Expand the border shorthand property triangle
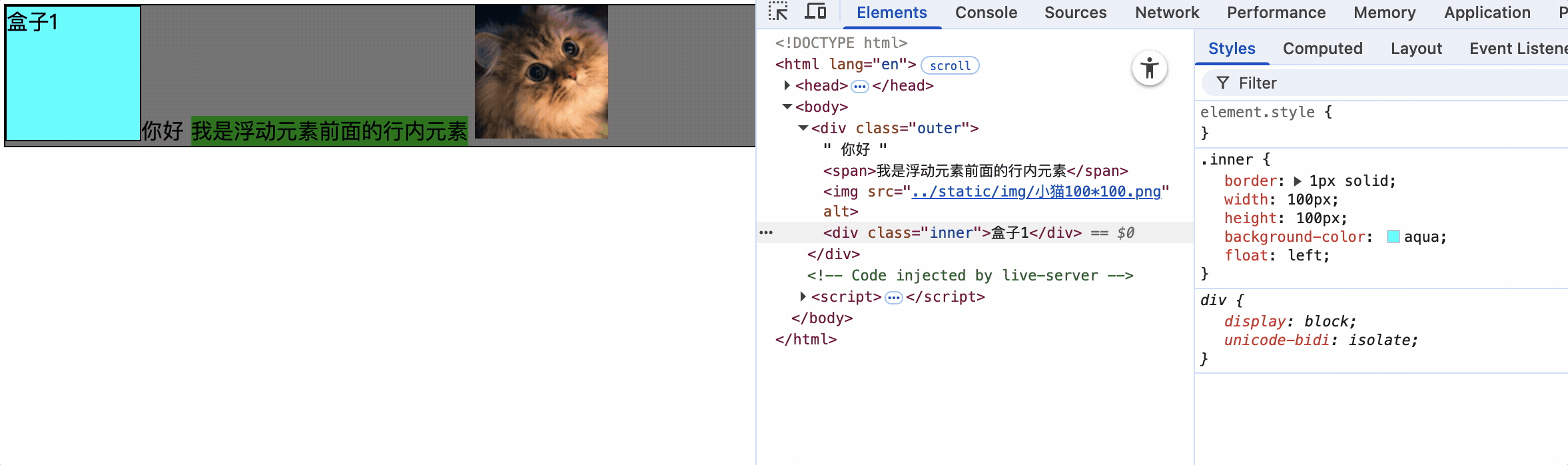Screen dimensions: 1568x465 (1297, 181)
